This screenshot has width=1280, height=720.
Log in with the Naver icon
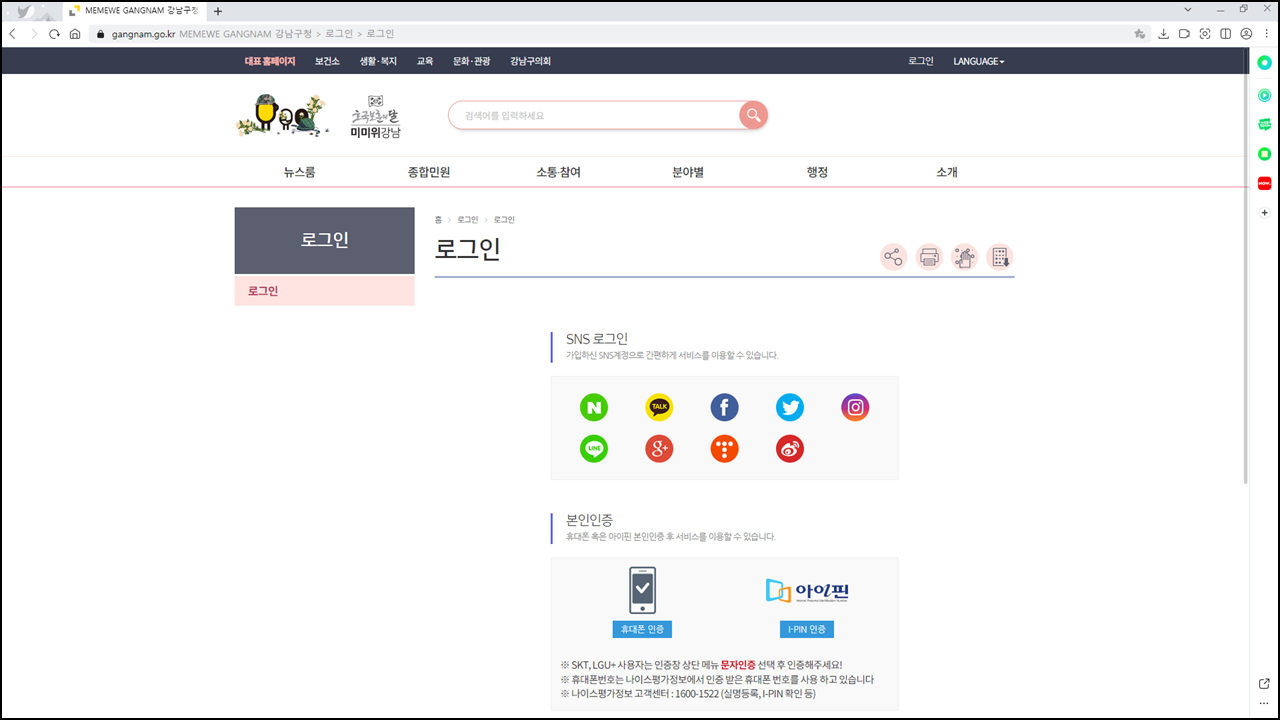click(x=594, y=407)
